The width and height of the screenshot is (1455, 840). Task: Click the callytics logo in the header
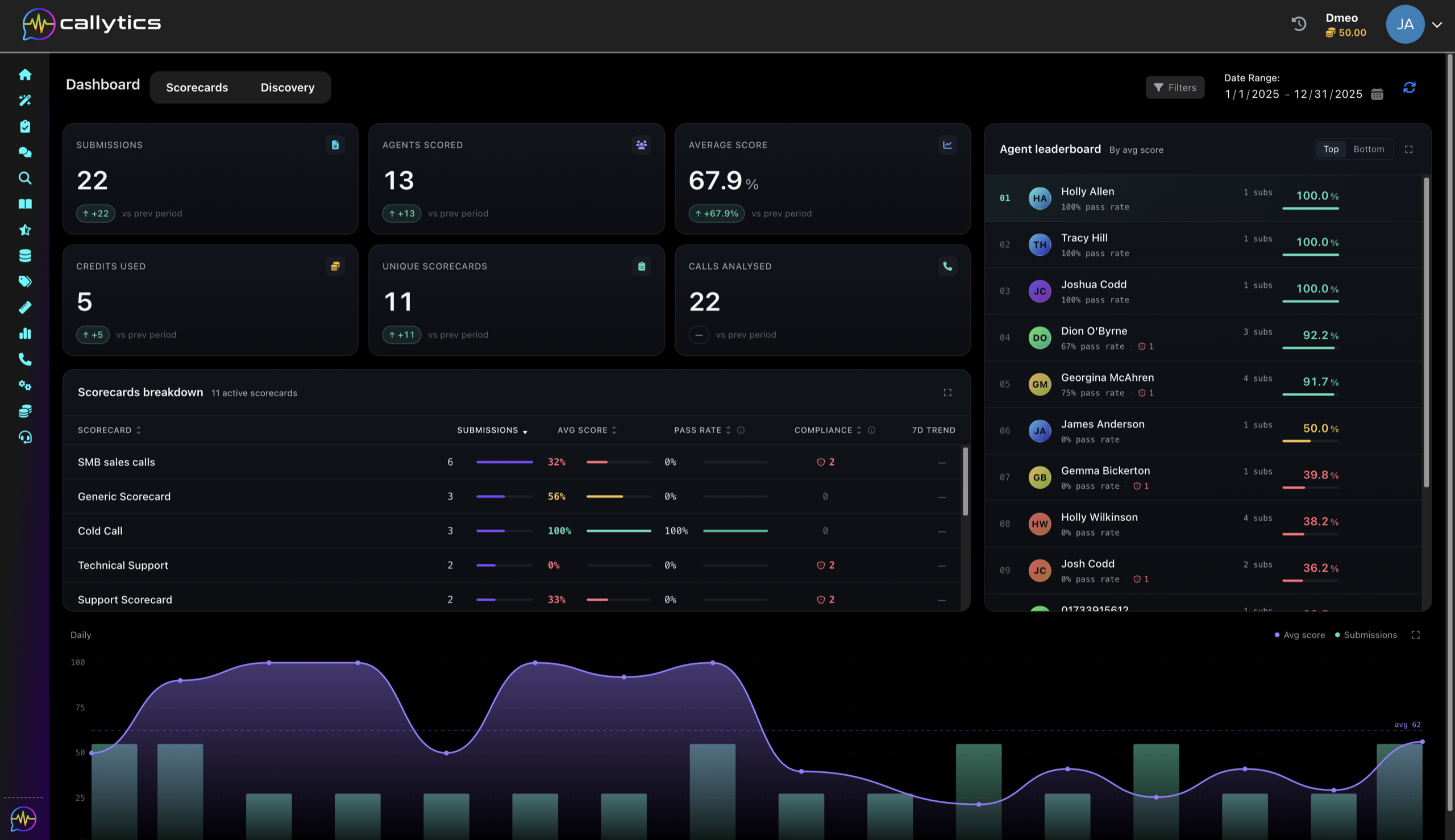92,24
